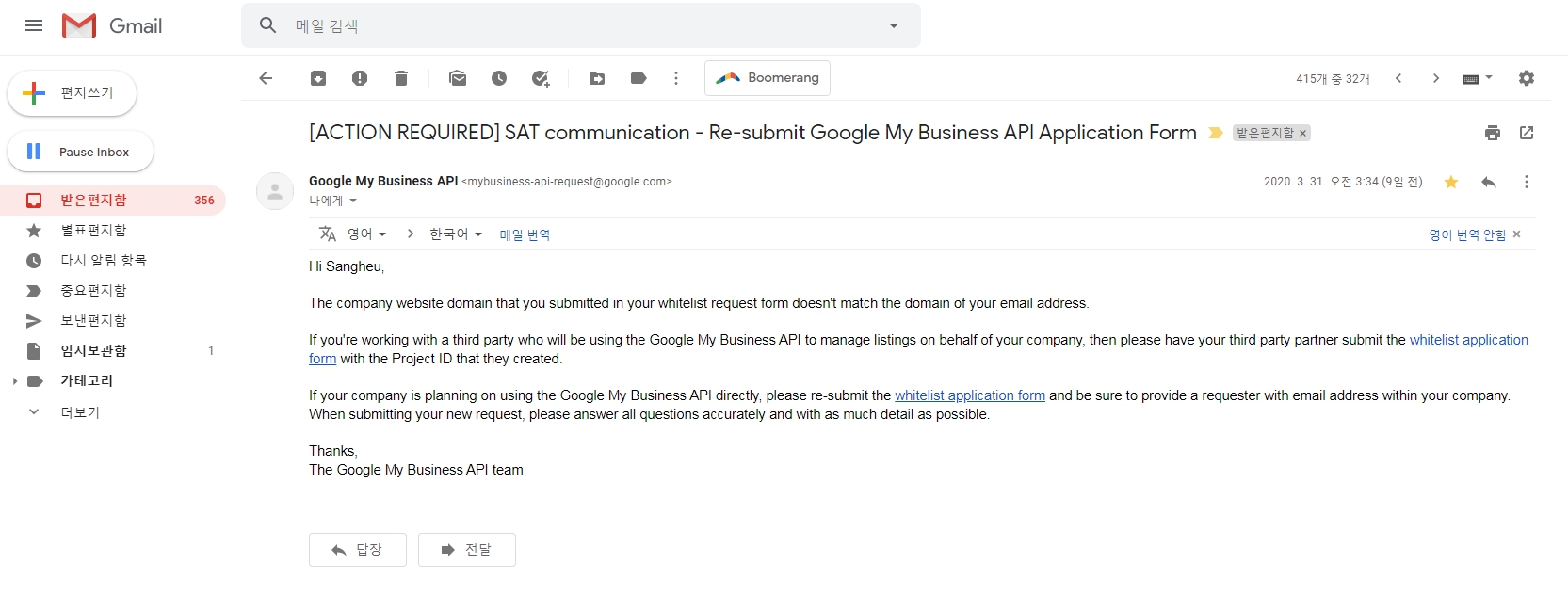Mark the message as unread
Image resolution: width=1568 pixels, height=596 pixels.
tap(458, 78)
